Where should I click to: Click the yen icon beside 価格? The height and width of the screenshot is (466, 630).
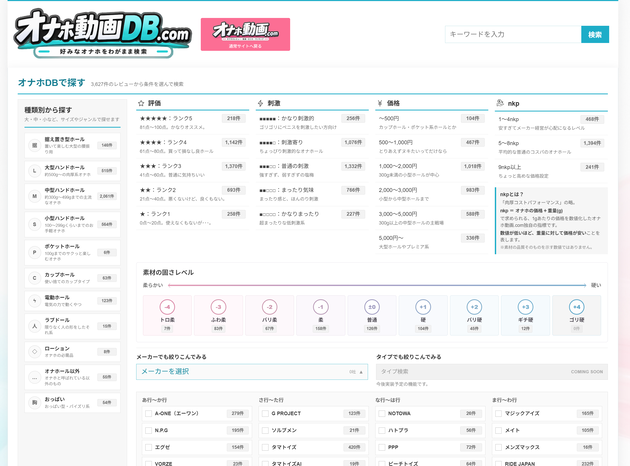[x=380, y=103]
